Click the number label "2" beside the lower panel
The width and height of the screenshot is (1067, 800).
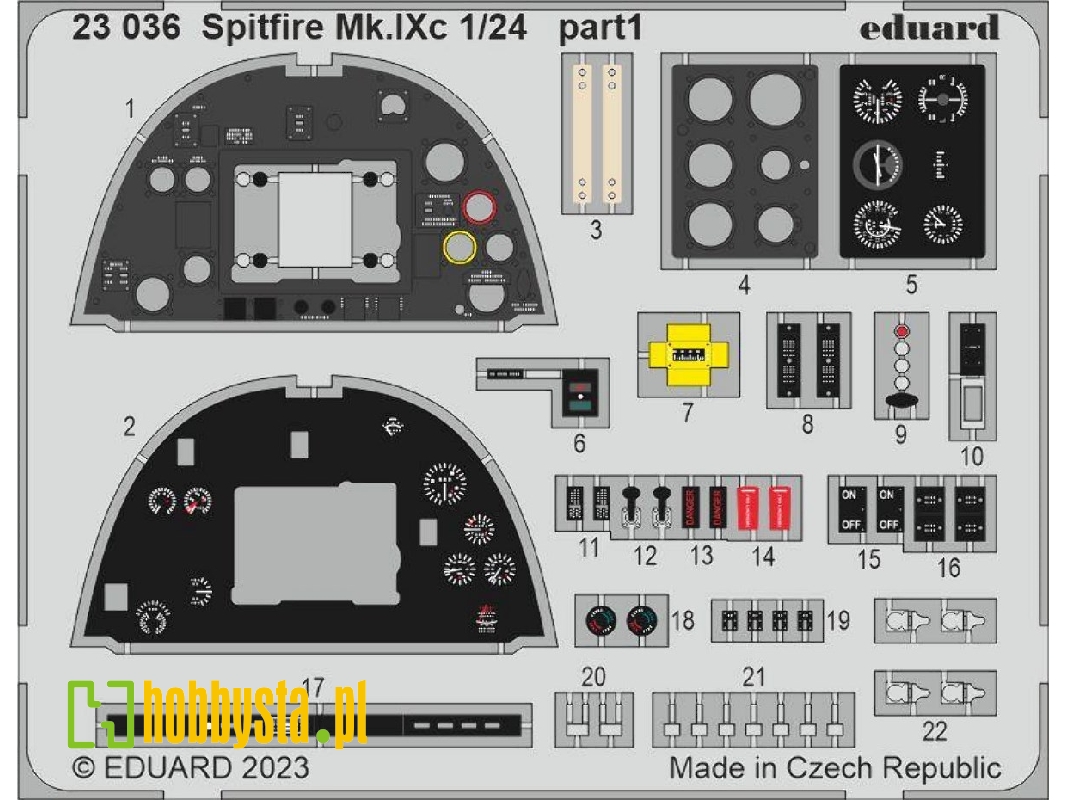tap(129, 427)
